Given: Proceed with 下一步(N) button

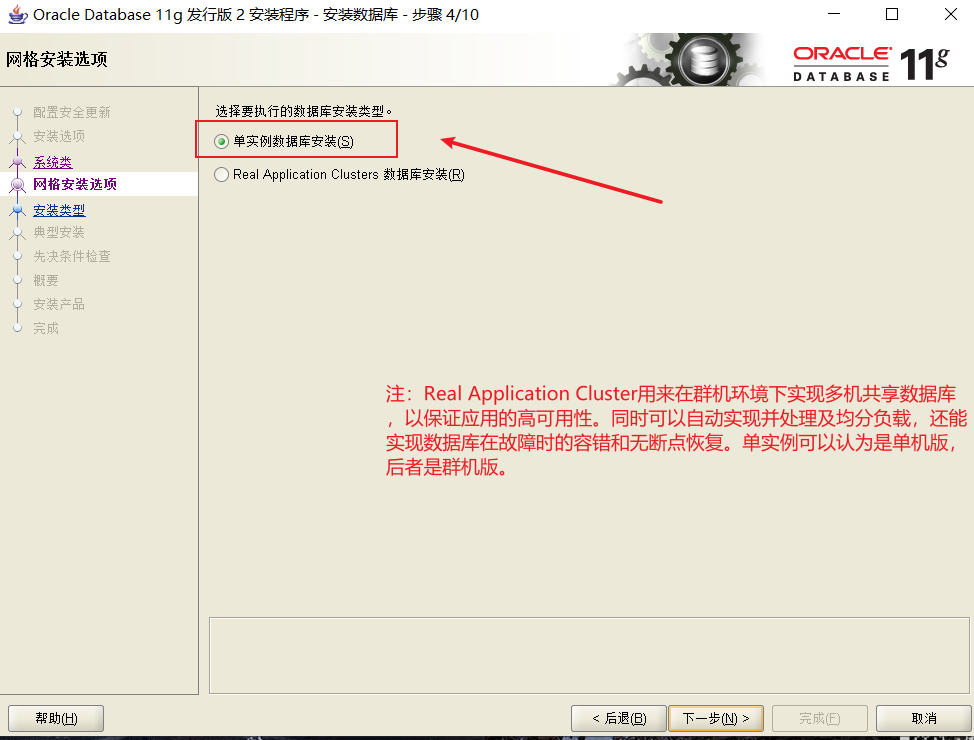Looking at the screenshot, I should point(716,718).
